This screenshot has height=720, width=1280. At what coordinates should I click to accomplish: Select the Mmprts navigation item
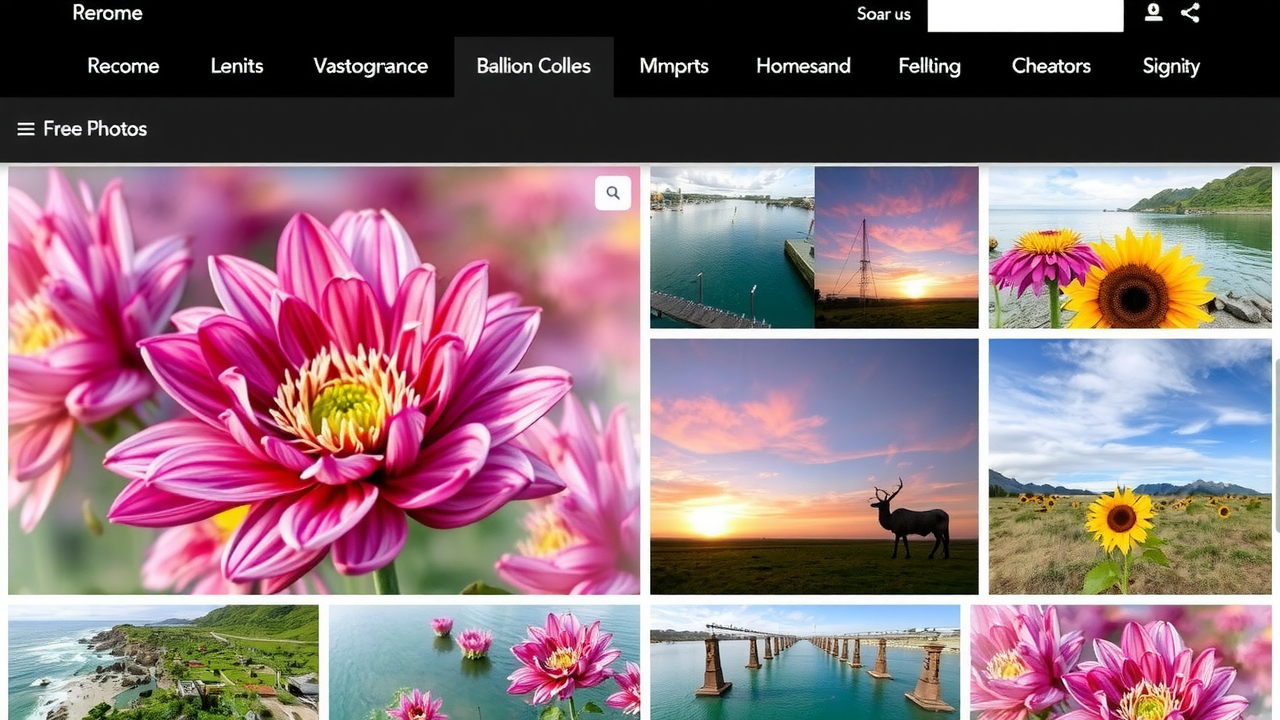click(x=673, y=66)
